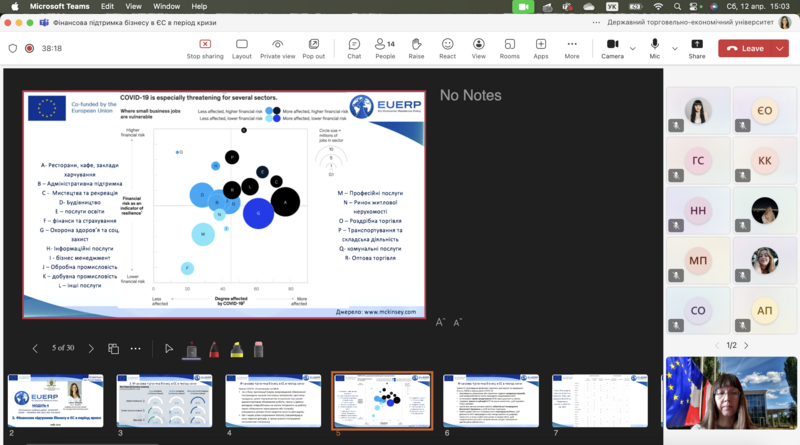Select the cursor pointer tool

pos(168,349)
